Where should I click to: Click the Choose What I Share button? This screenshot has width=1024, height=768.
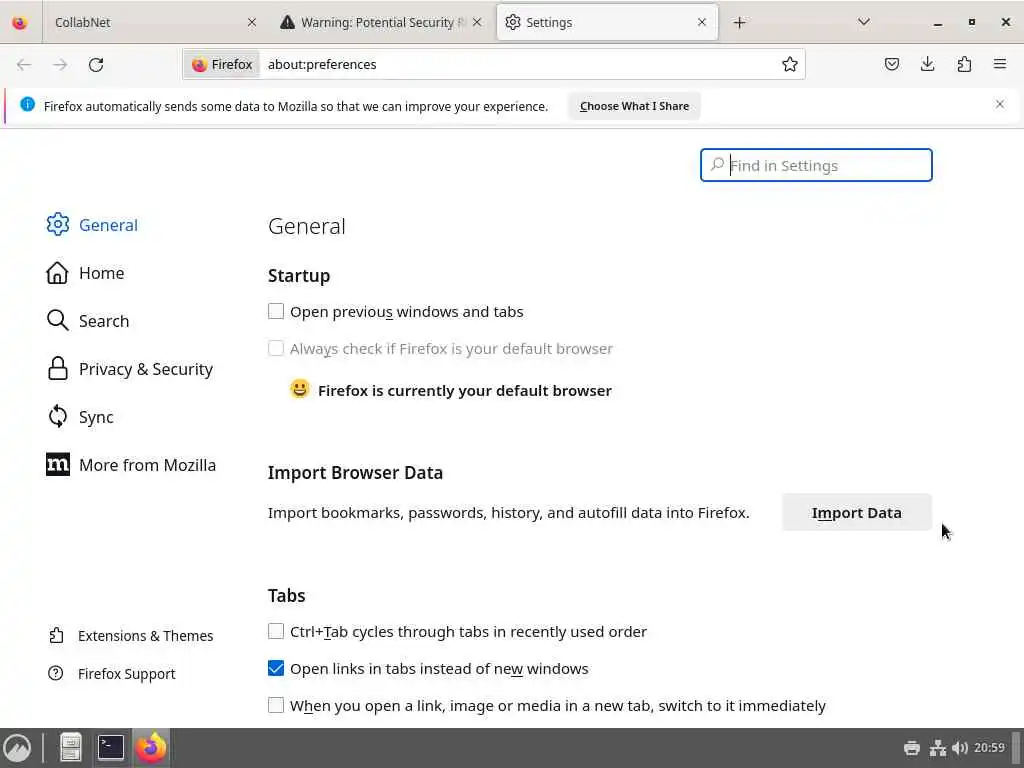634,106
